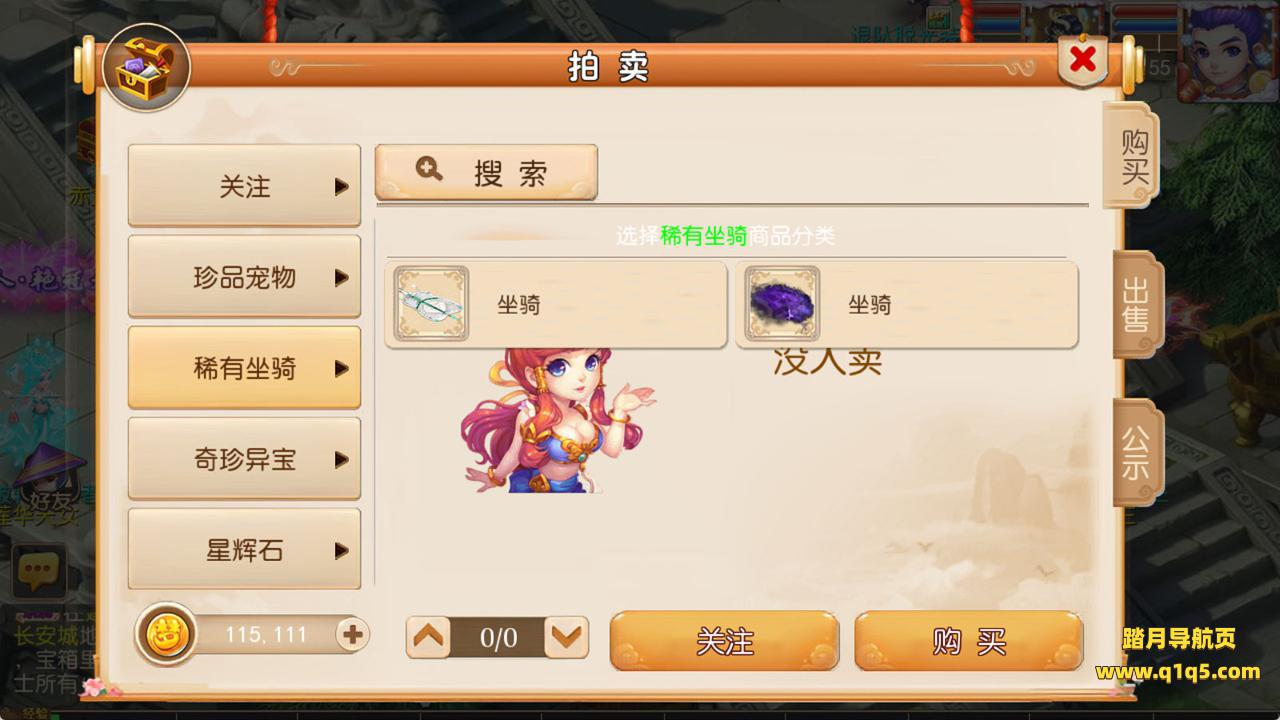Image resolution: width=1280 pixels, height=720 pixels.
Task: Open the 奇珍异宝 category
Action: point(244,459)
